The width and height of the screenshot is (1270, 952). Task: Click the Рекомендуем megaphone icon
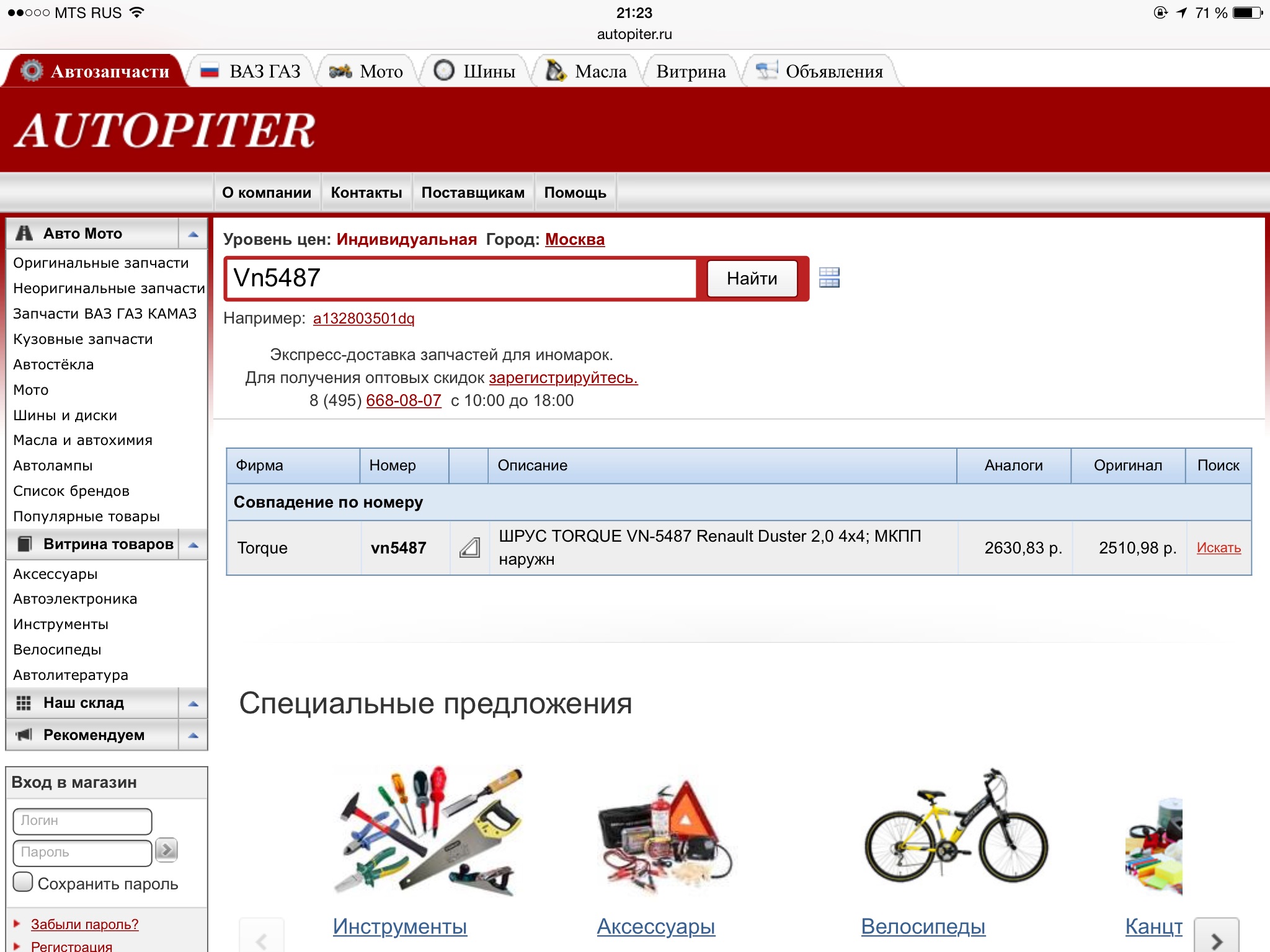point(24,734)
